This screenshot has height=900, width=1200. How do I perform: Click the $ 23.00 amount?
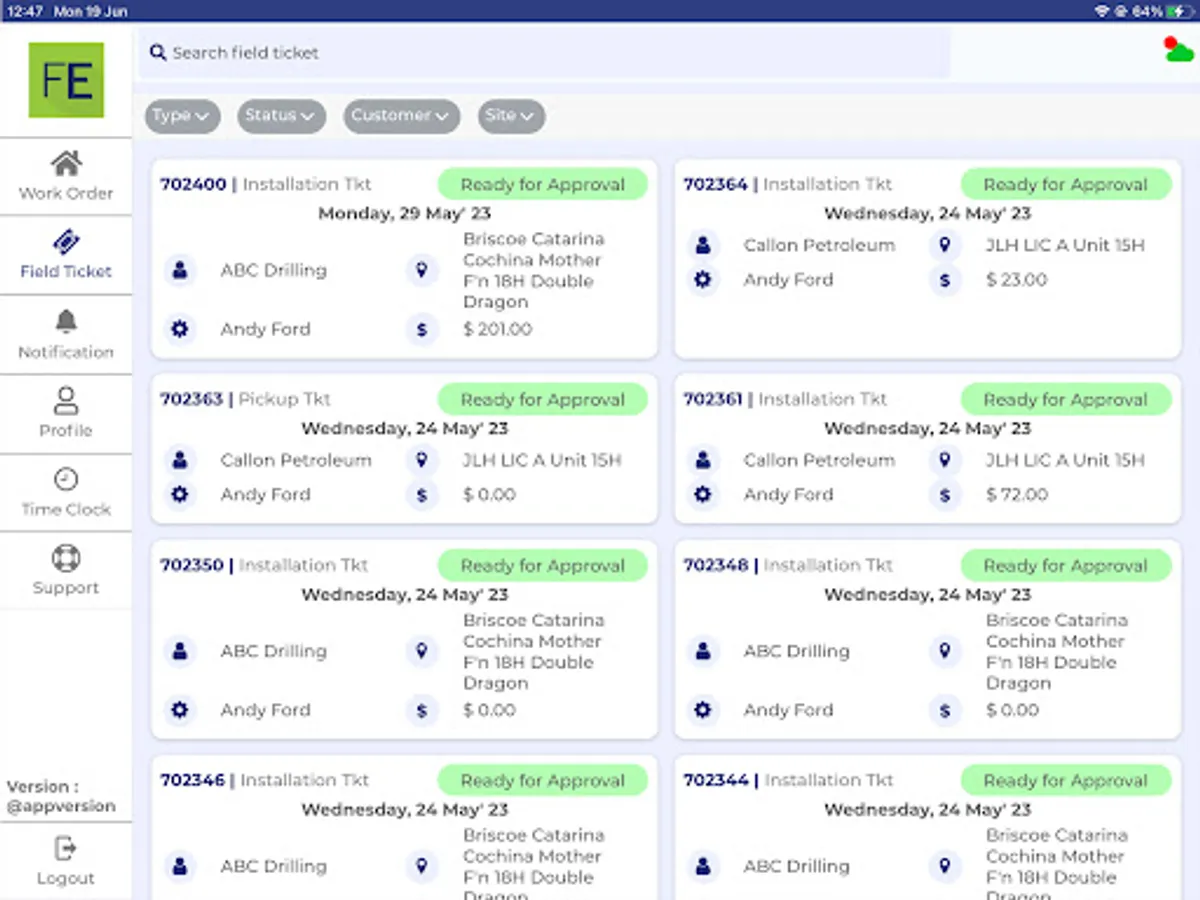point(1016,280)
